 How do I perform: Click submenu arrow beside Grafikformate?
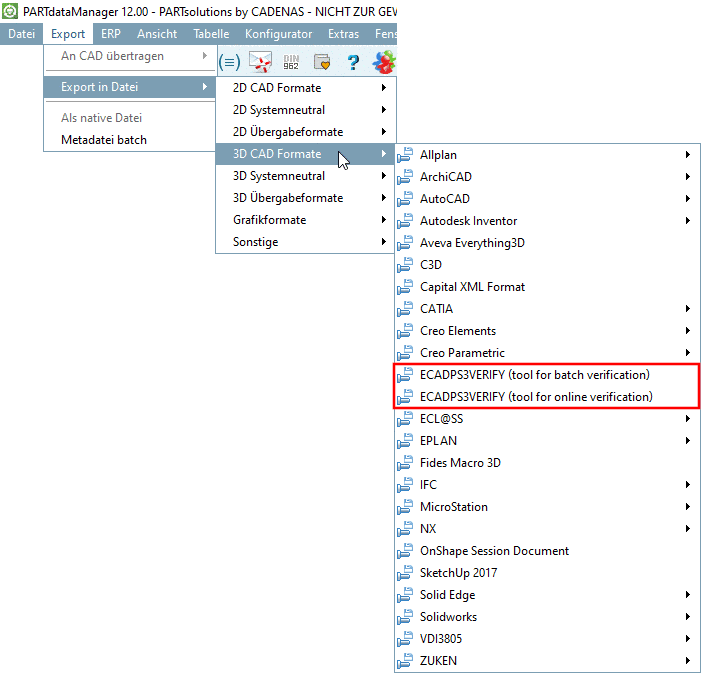pos(384,220)
